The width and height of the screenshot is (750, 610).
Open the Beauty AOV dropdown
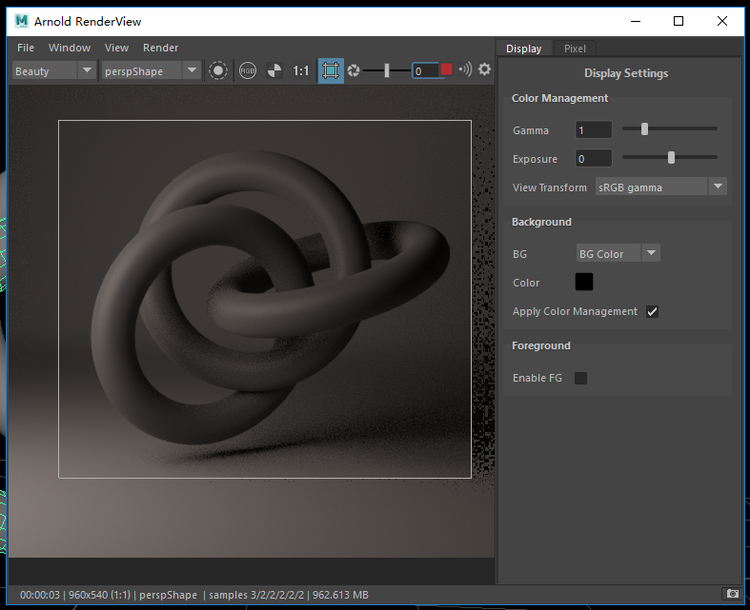(x=54, y=71)
